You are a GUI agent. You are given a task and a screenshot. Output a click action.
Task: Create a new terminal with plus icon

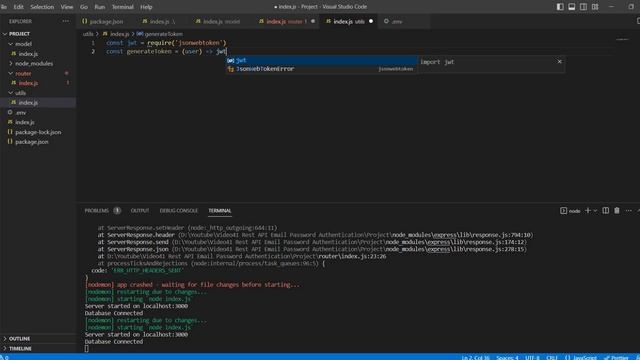pyautogui.click(x=588, y=211)
